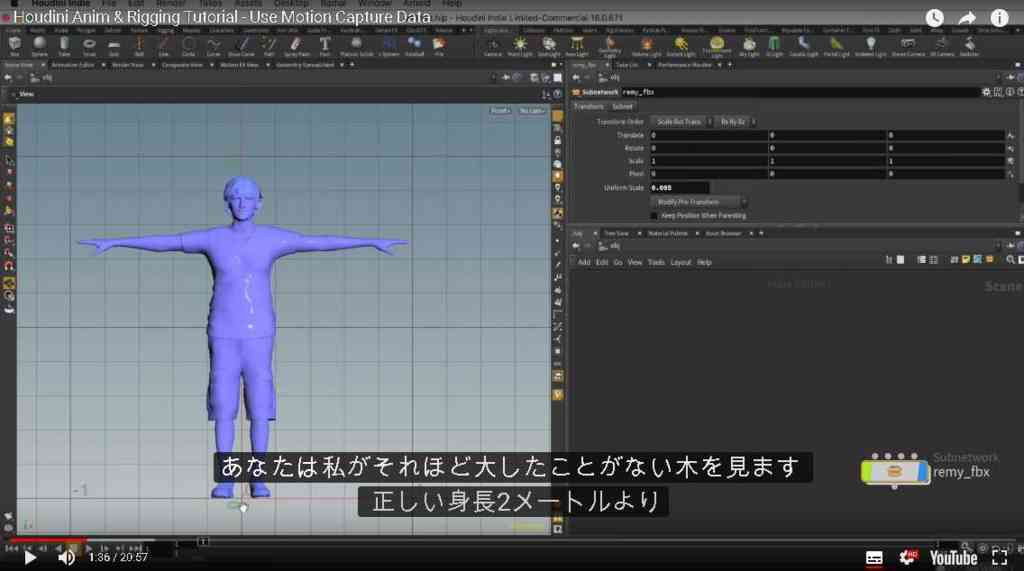Open the viewport Persp camera menu

tap(500, 110)
